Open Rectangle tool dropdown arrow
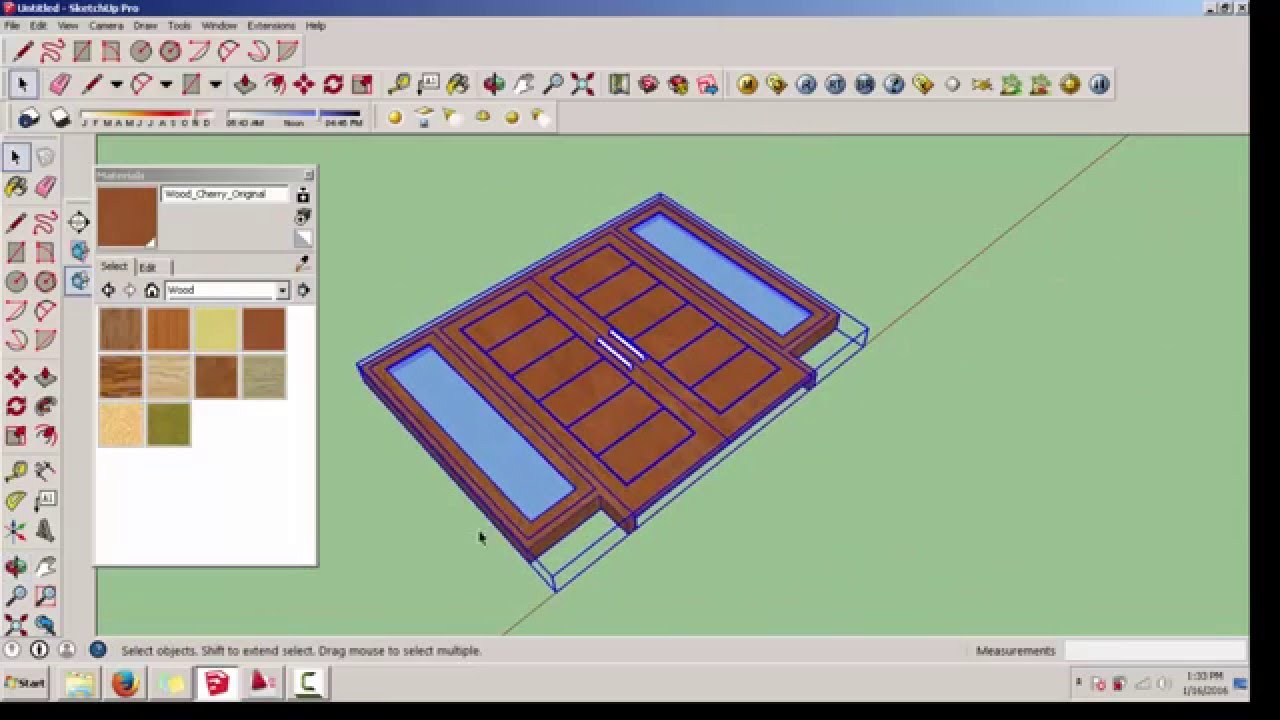 pos(215,85)
